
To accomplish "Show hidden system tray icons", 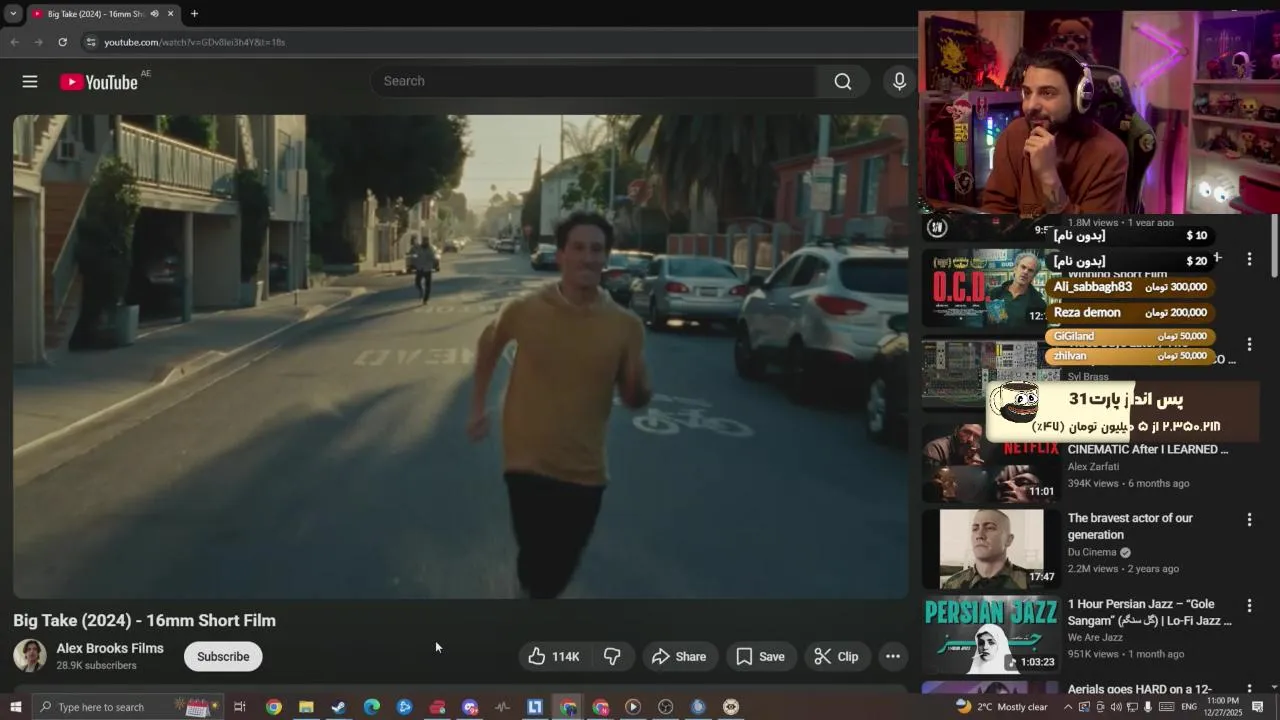I will click(1068, 707).
